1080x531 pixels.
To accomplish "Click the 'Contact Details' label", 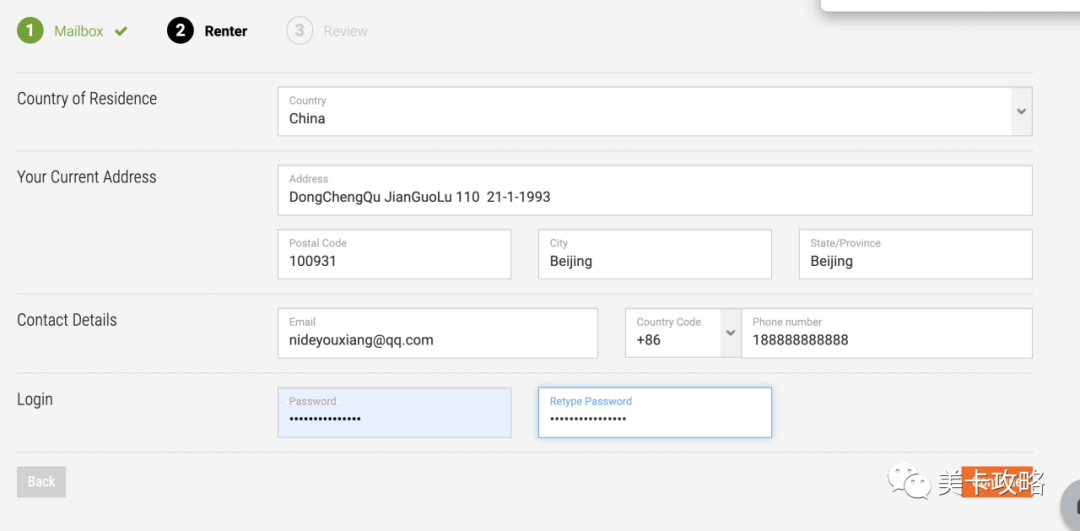I will [x=67, y=320].
